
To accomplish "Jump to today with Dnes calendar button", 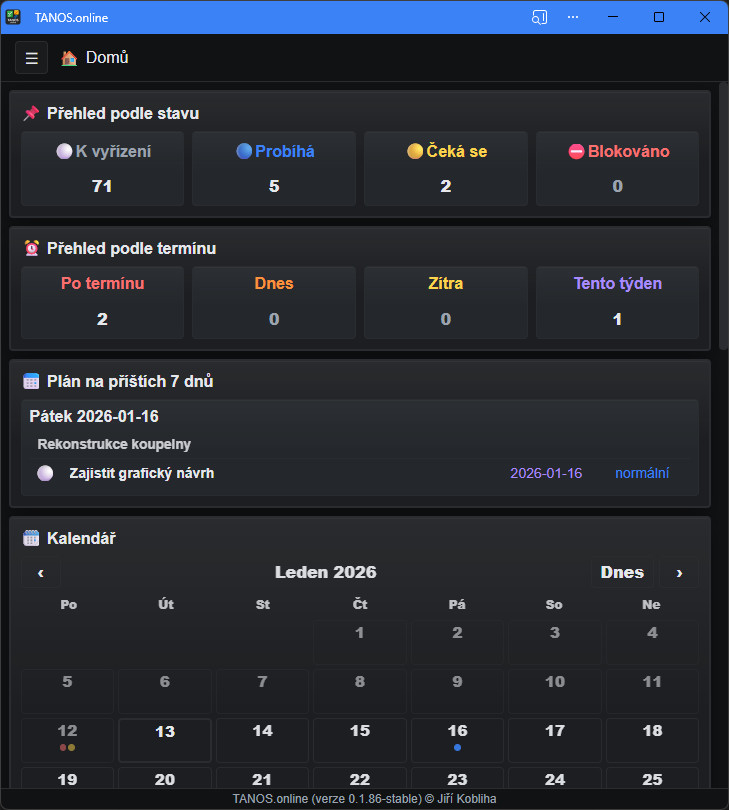I will [x=622, y=573].
